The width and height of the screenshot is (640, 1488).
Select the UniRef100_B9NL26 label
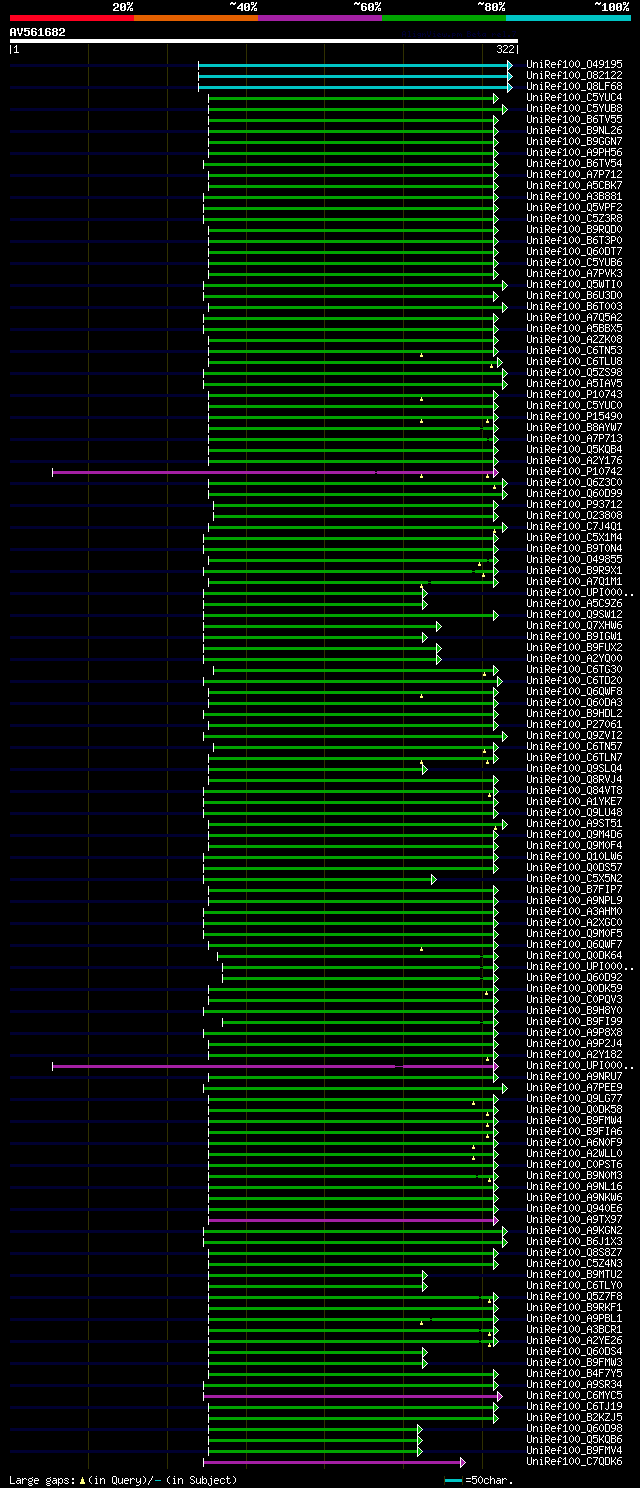click(x=575, y=130)
